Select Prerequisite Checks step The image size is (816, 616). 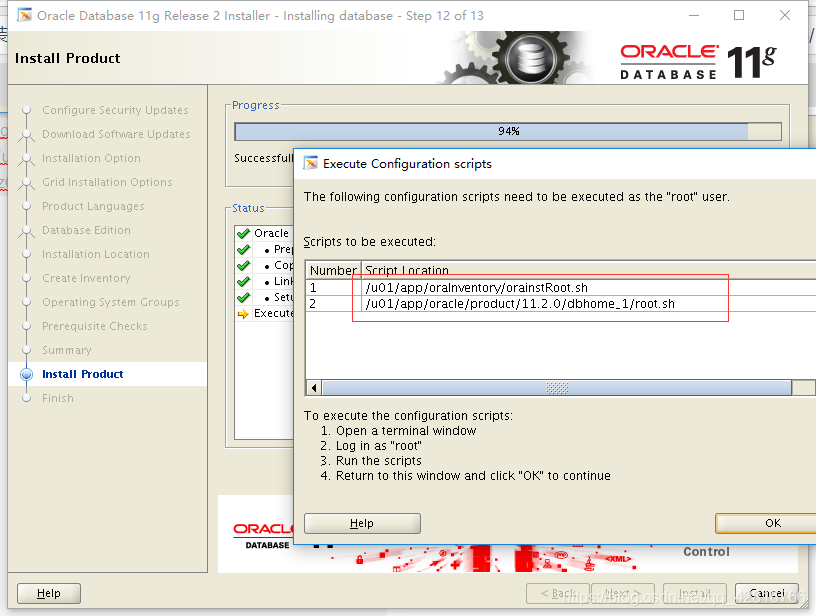tap(95, 326)
